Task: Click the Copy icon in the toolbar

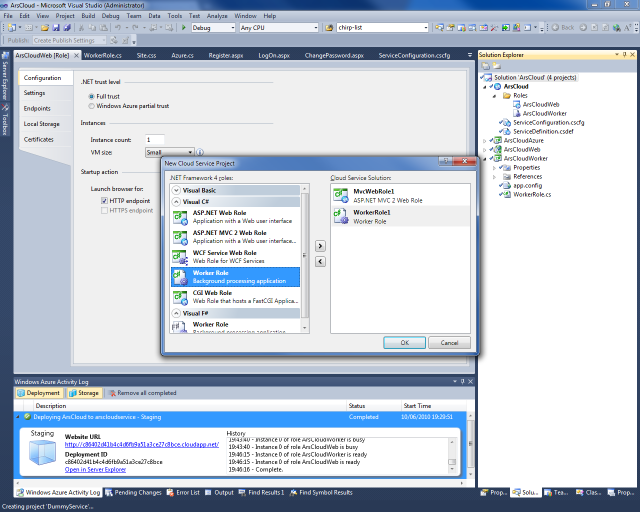Action: 92,28
